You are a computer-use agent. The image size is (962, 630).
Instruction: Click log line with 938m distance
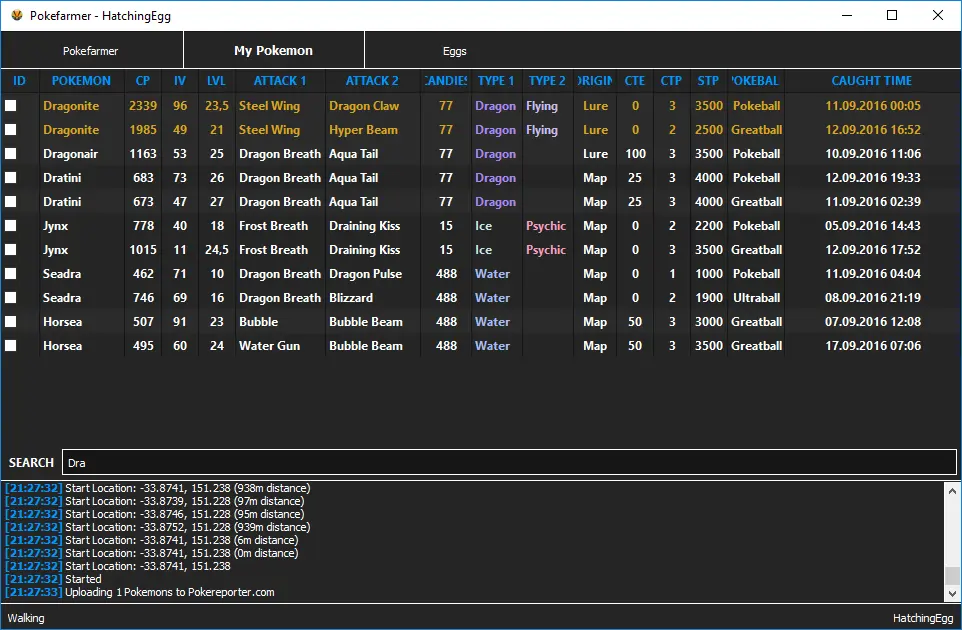(x=158, y=488)
